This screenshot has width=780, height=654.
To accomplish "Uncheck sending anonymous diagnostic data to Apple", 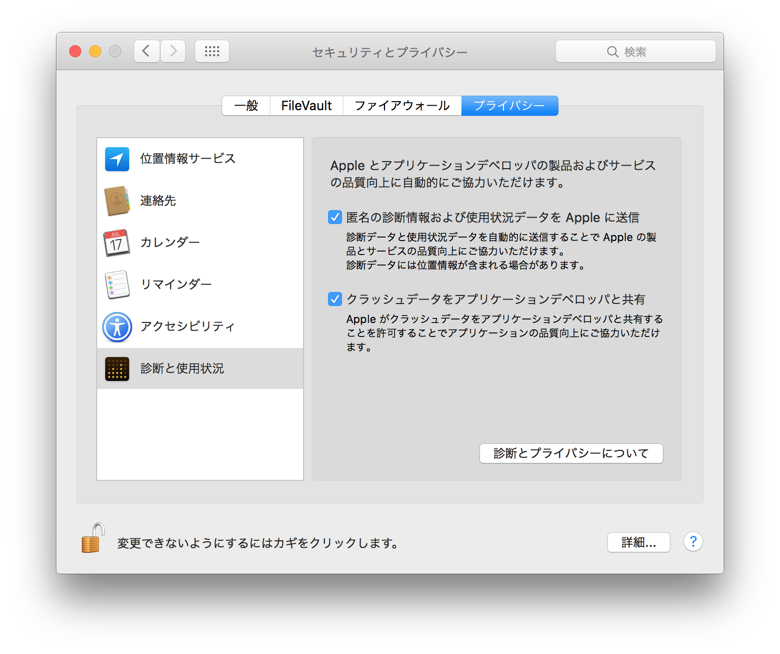I will coord(335,217).
